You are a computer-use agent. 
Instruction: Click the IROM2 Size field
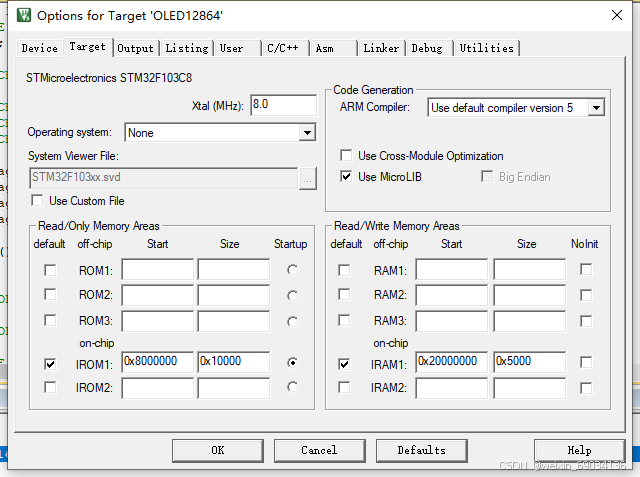click(234, 388)
